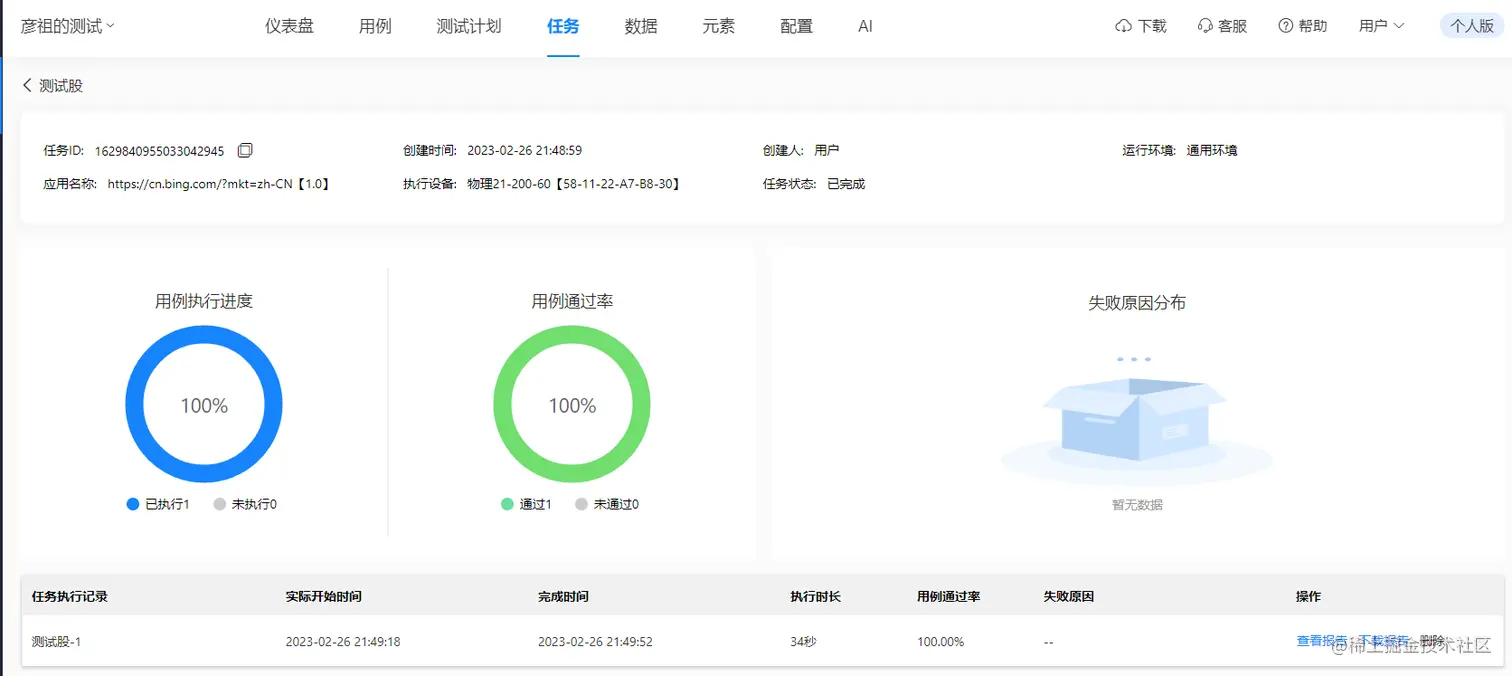Viewport: 1512px width, 676px height.
Task: Open 查看报告 for 测试股-1
Action: [1322, 641]
